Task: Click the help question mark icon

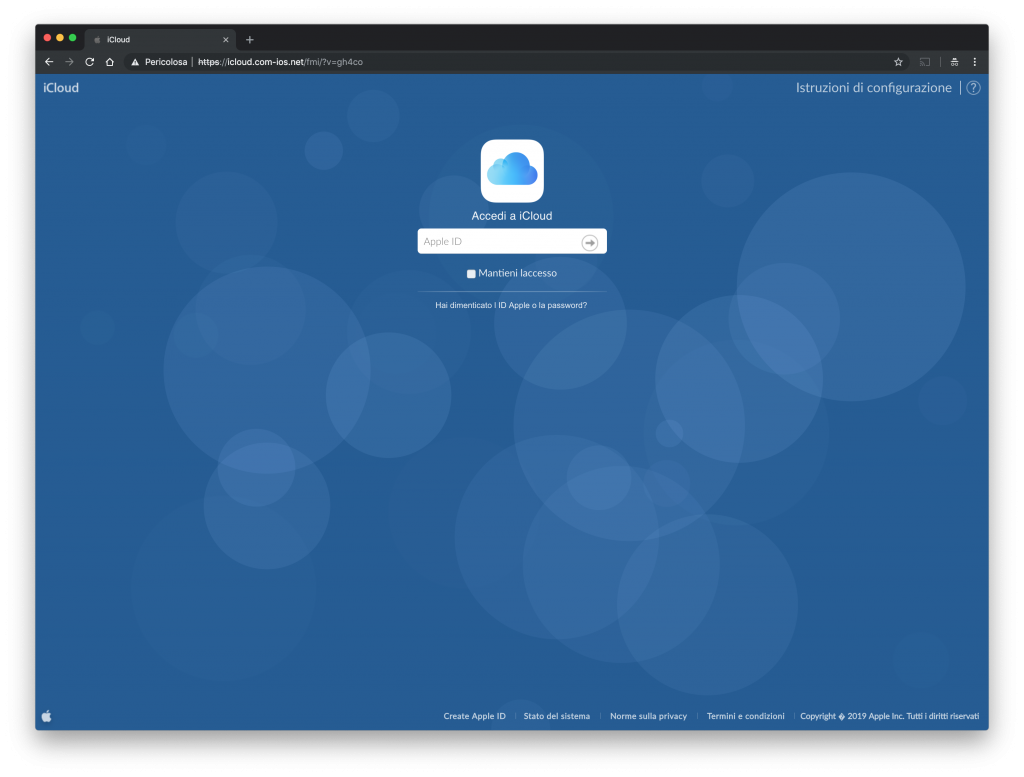Action: click(x=973, y=87)
